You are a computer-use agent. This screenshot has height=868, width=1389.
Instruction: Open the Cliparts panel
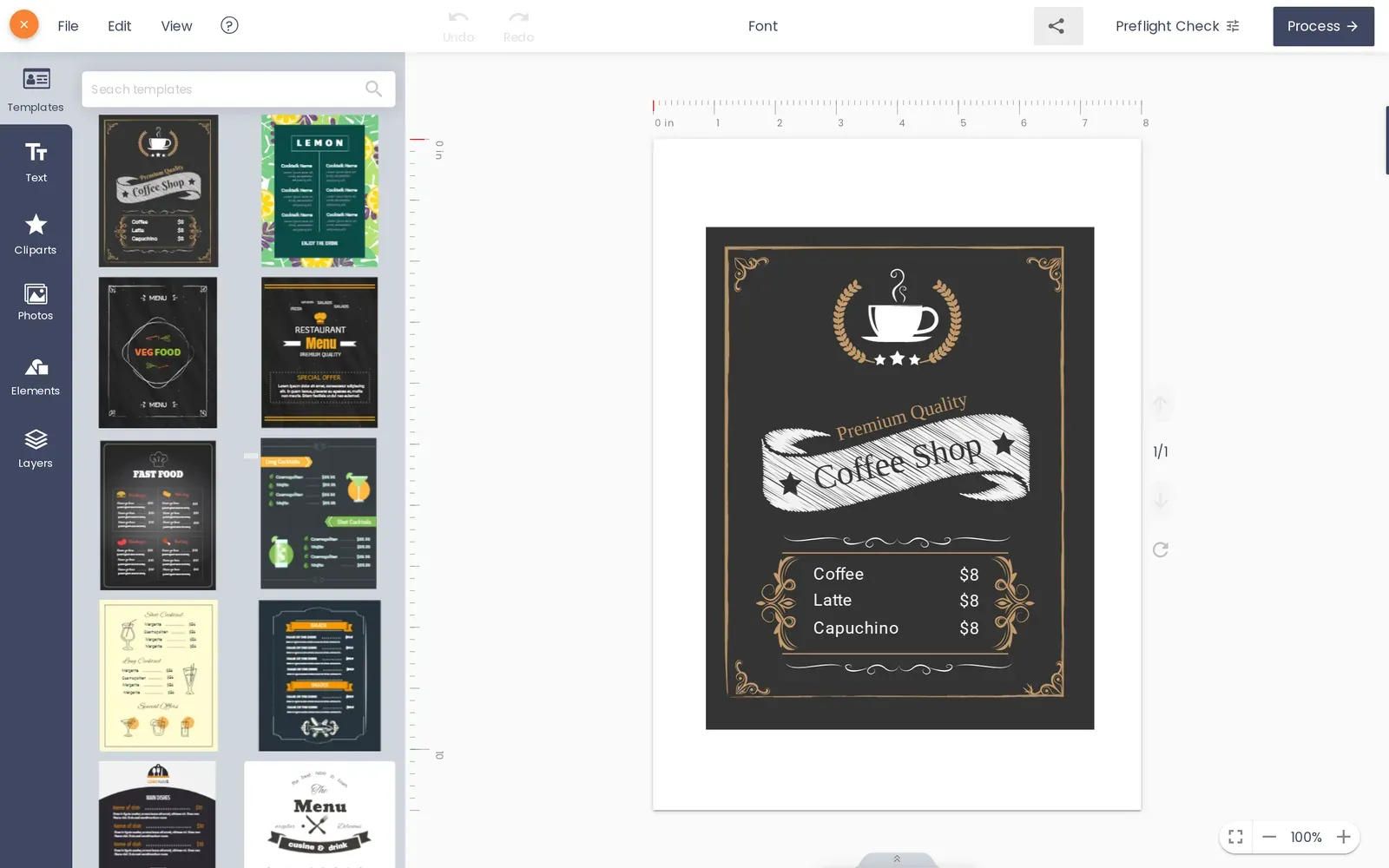(x=36, y=234)
